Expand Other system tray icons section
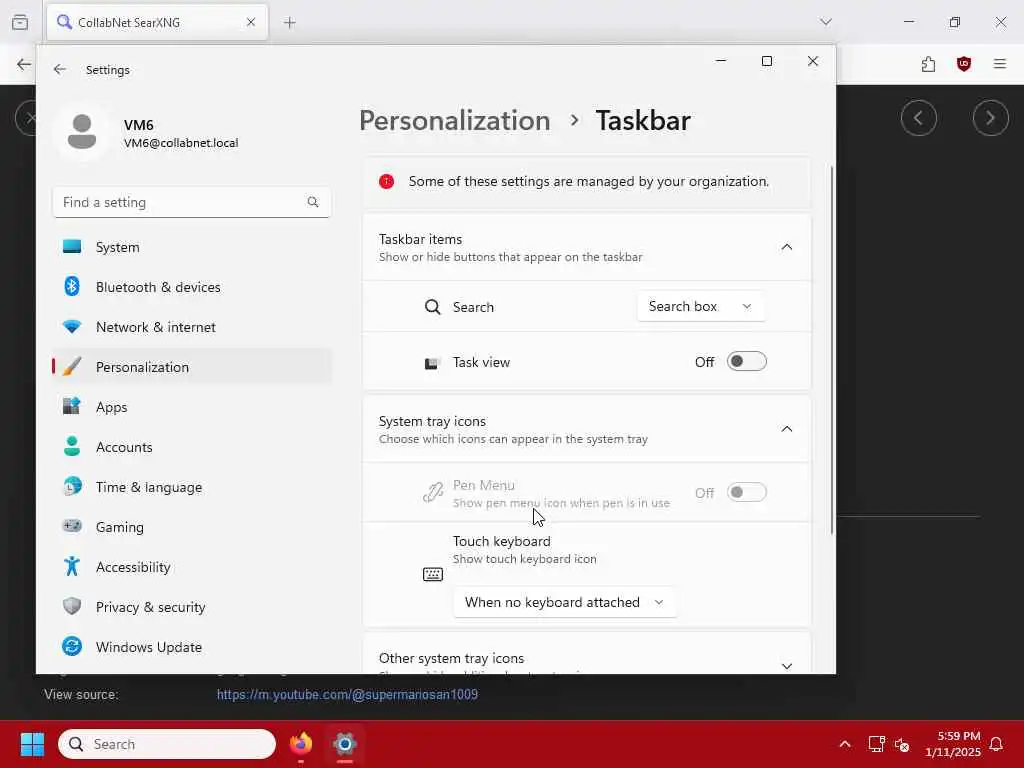Image resolution: width=1024 pixels, height=768 pixels. (x=787, y=665)
